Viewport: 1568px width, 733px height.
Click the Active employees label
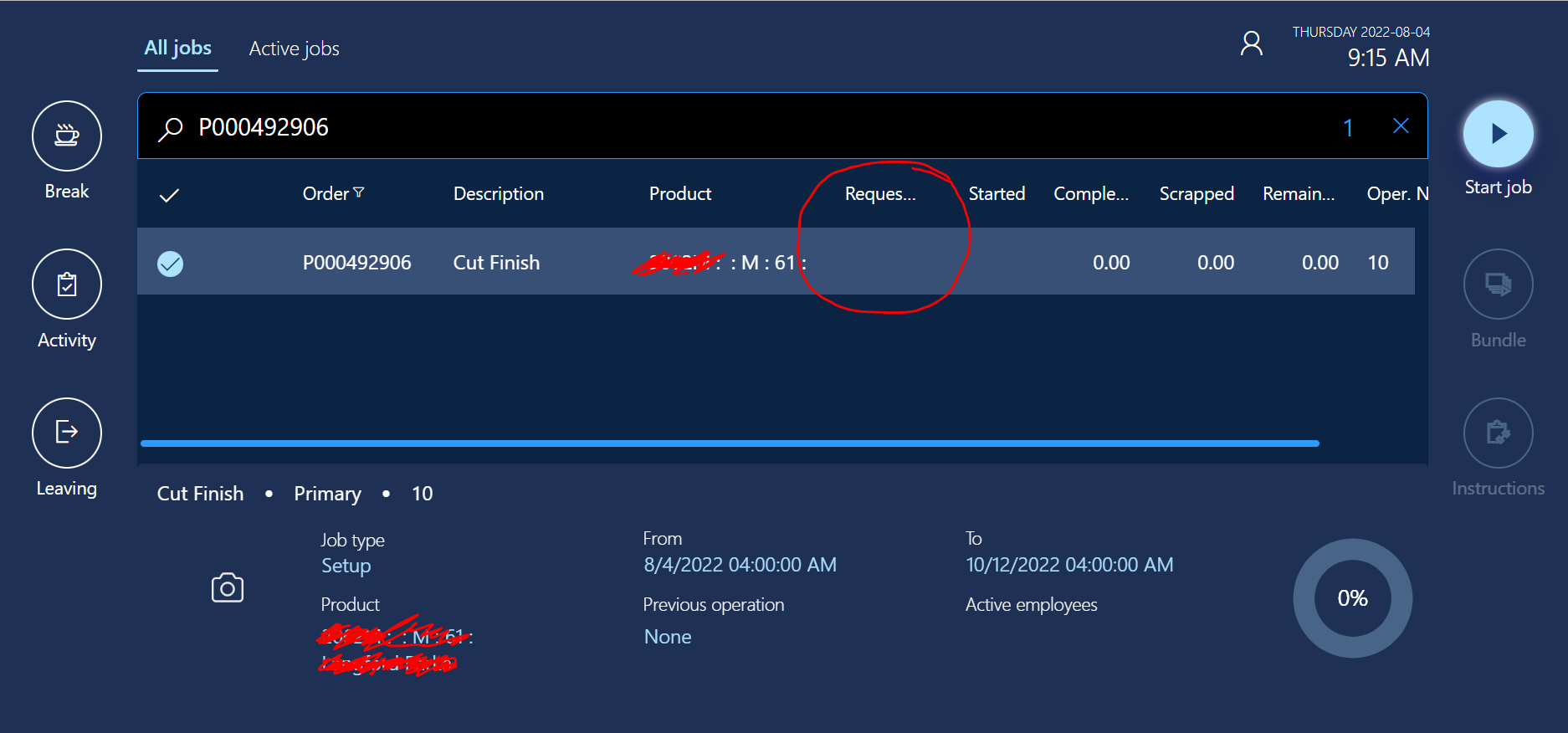[x=1032, y=605]
